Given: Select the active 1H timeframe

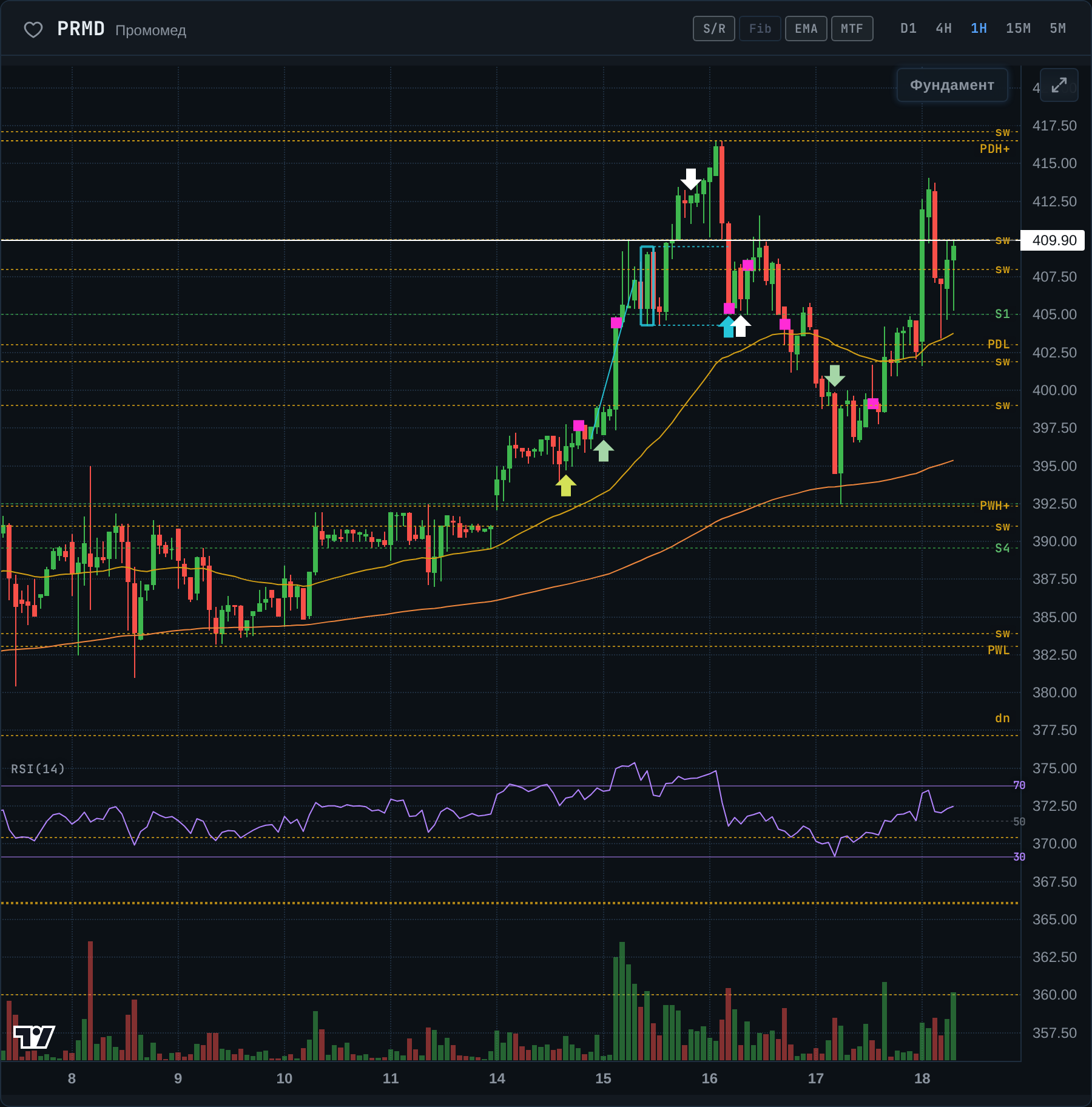Looking at the screenshot, I should (x=979, y=29).
